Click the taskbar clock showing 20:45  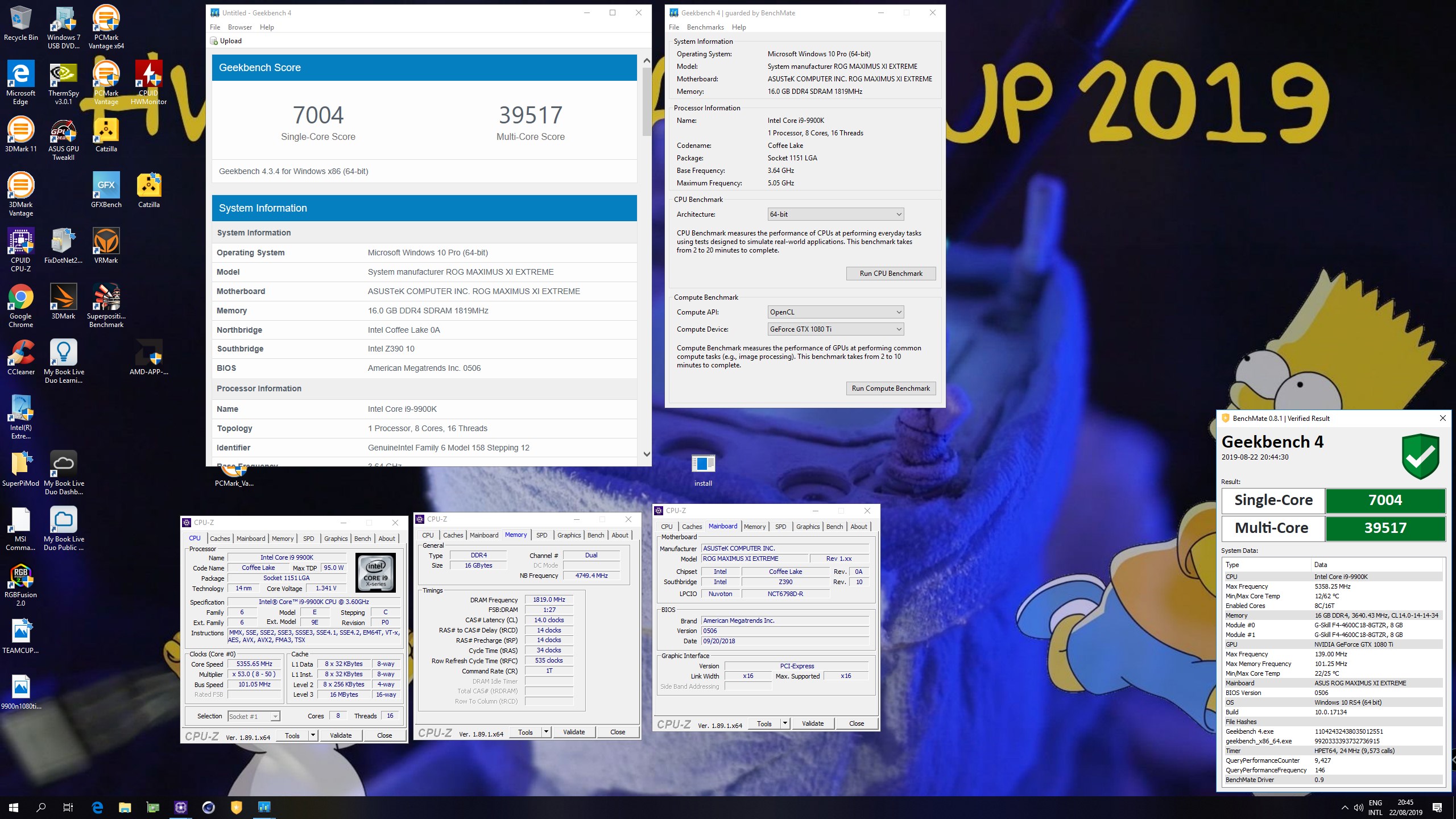point(1405,808)
